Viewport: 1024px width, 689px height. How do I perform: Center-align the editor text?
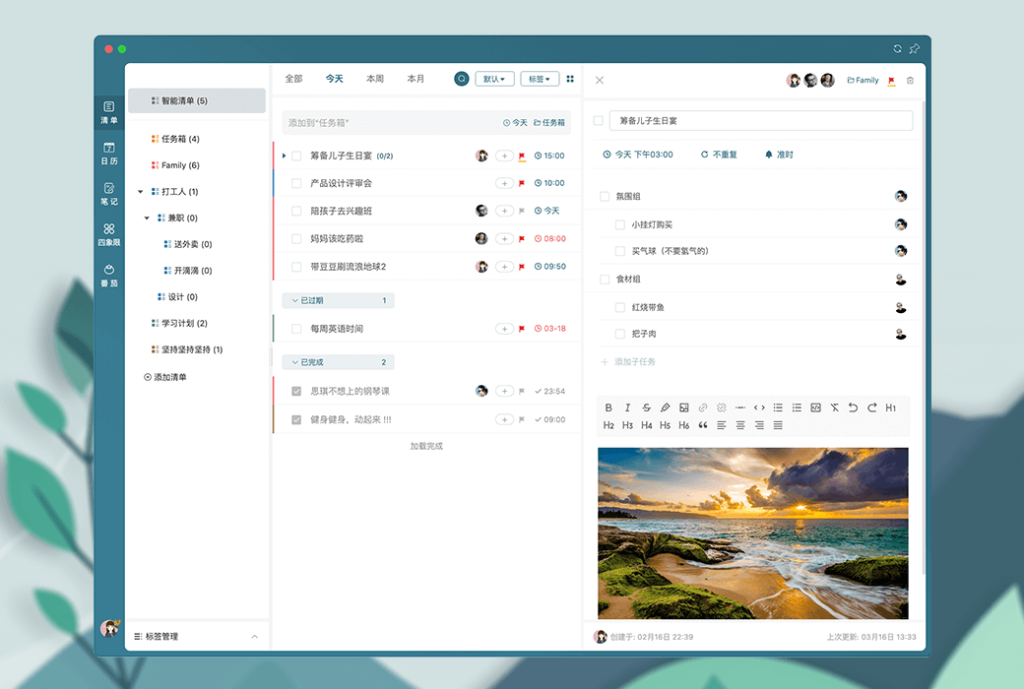coord(740,425)
